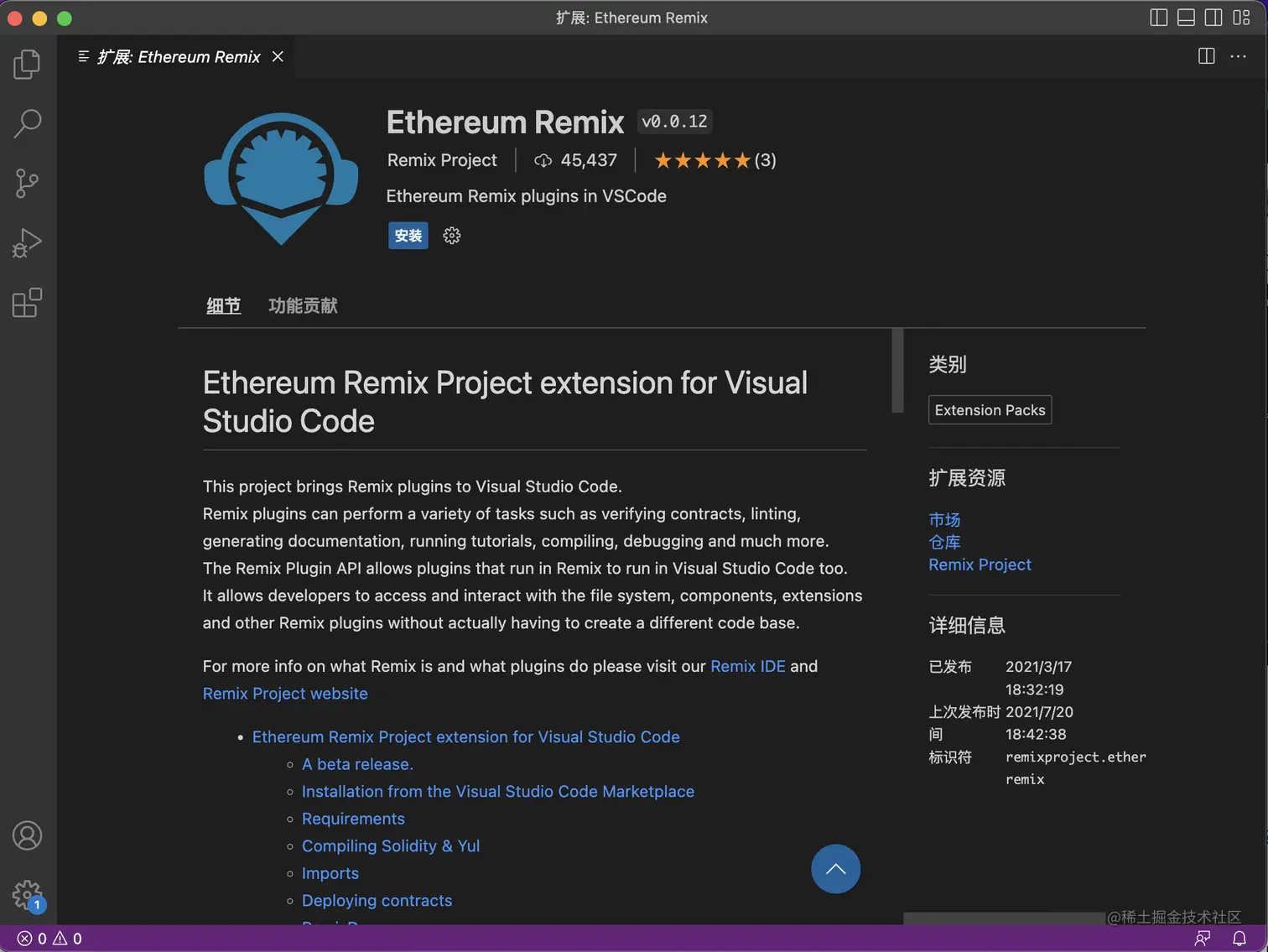Toggle bottom panel layout icon in title bar
The width and height of the screenshot is (1268, 952).
click(1186, 18)
